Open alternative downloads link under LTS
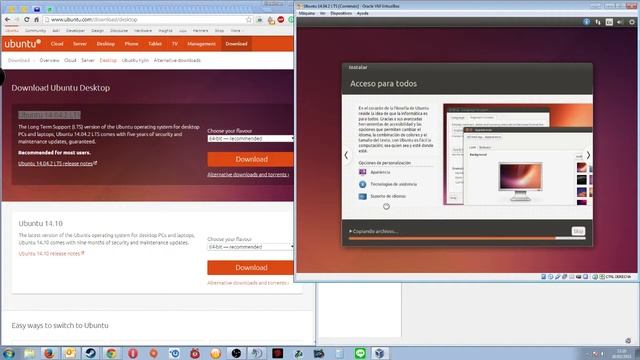Viewport: 640px width, 360px height. tap(248, 175)
